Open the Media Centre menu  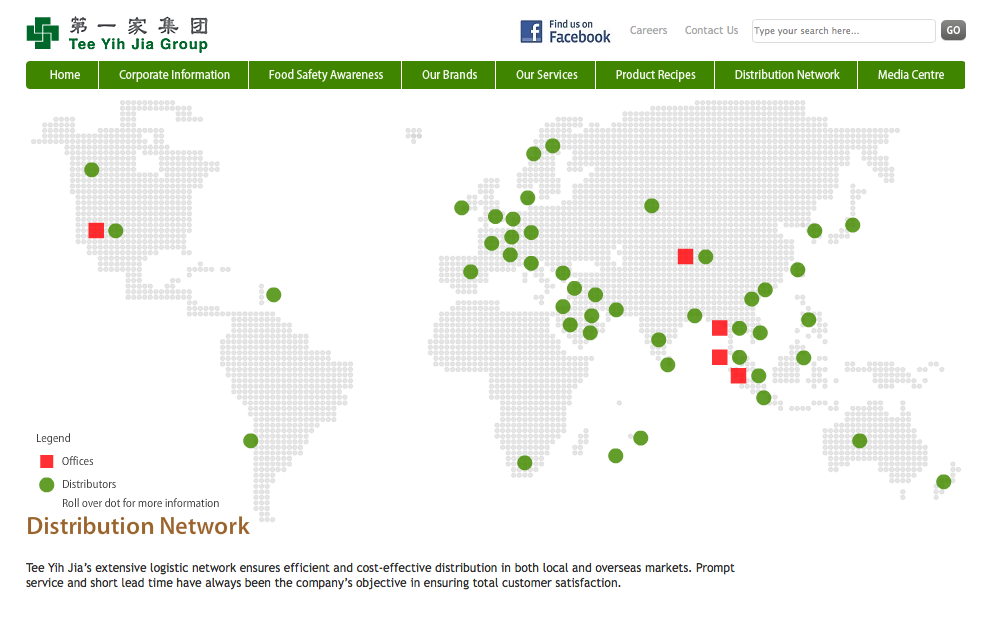click(910, 75)
